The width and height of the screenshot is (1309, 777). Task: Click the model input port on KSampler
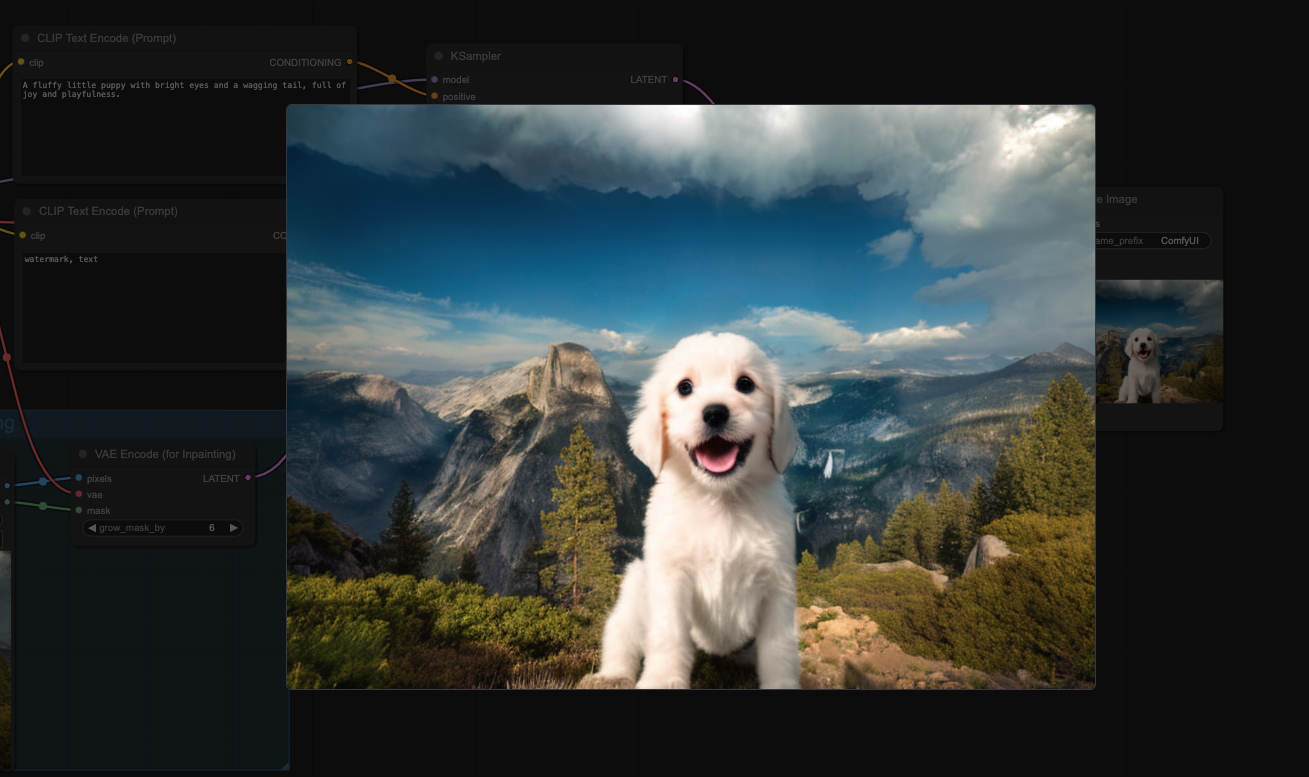pyautogui.click(x=434, y=79)
